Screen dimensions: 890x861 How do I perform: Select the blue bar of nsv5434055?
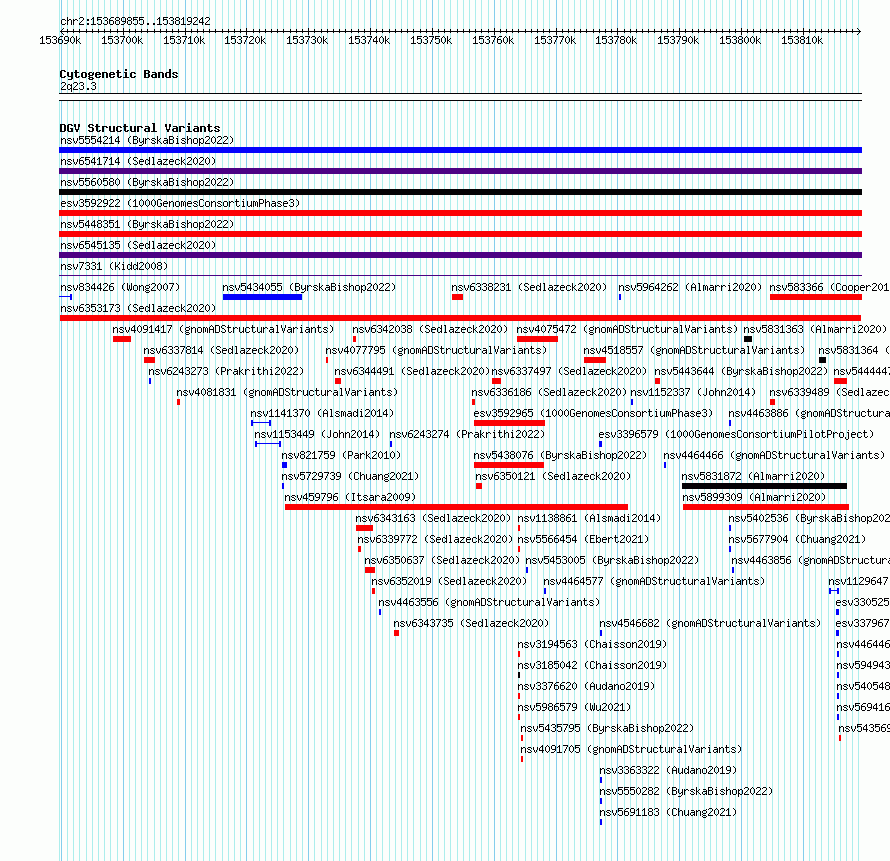click(x=262, y=297)
